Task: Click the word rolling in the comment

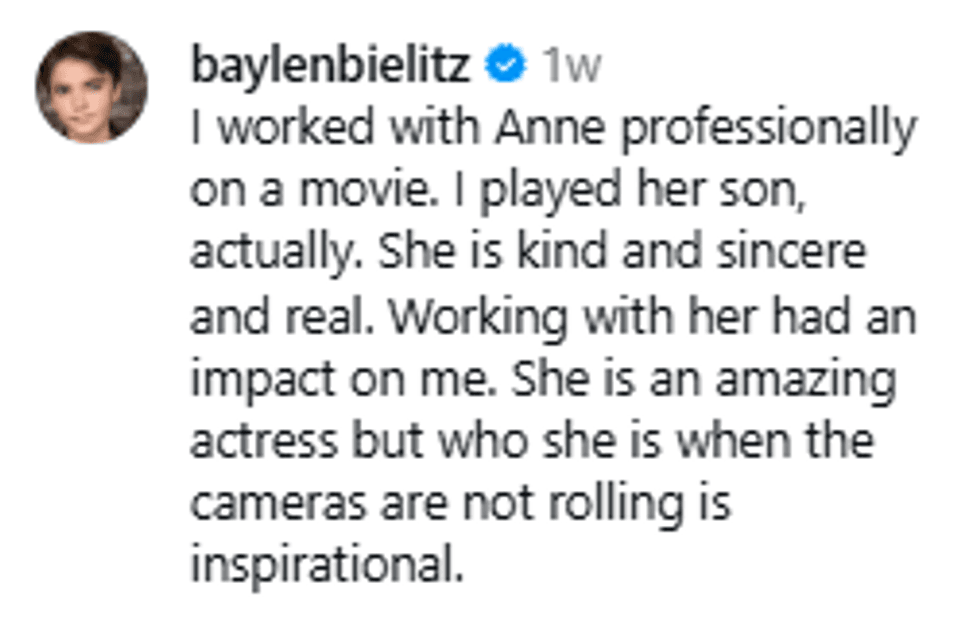Action: point(629,504)
